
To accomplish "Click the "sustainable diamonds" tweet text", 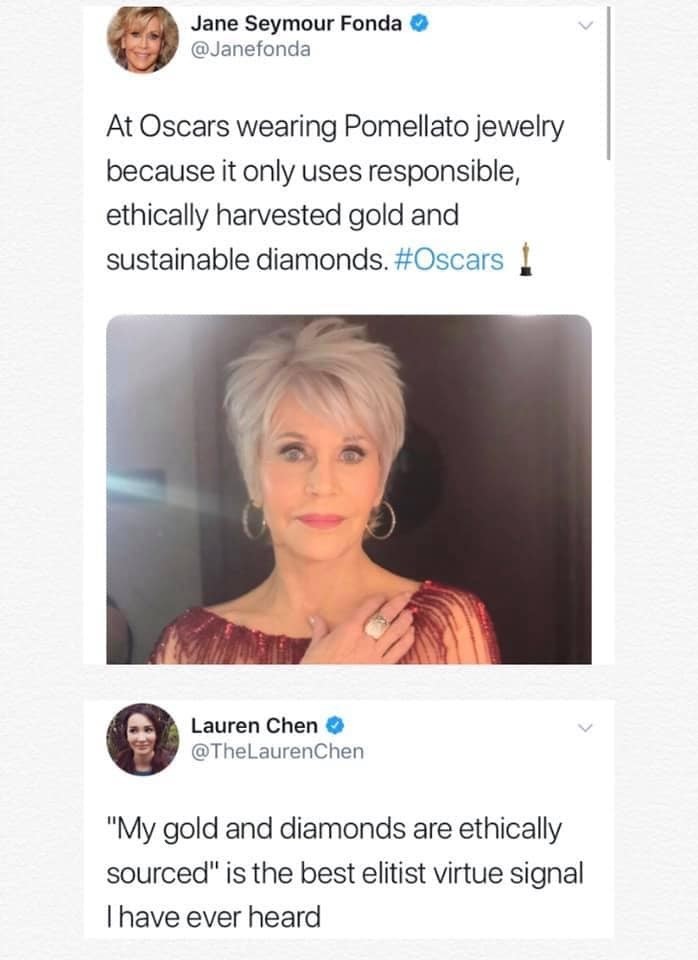I will 239,260.
